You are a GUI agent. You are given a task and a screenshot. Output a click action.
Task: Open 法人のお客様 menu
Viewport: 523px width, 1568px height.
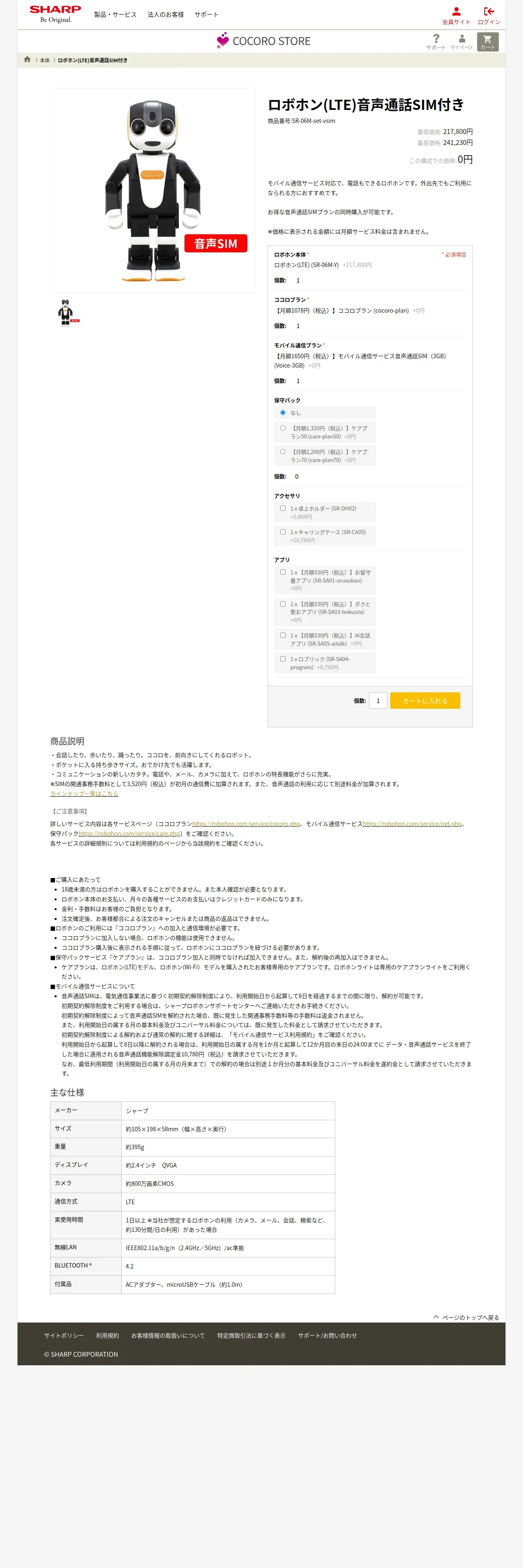[x=166, y=15]
